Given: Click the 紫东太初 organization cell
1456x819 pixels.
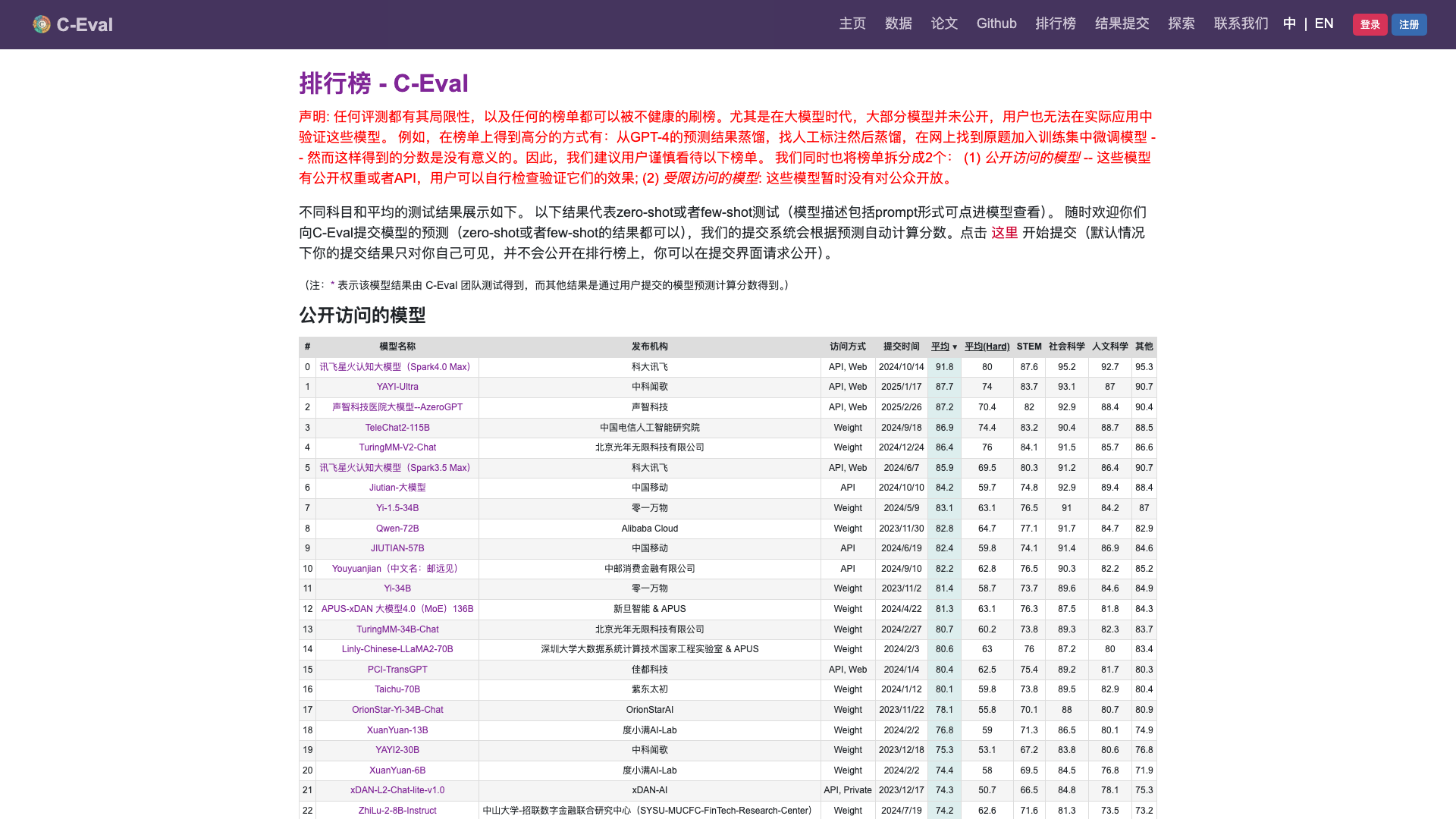Looking at the screenshot, I should 650,689.
